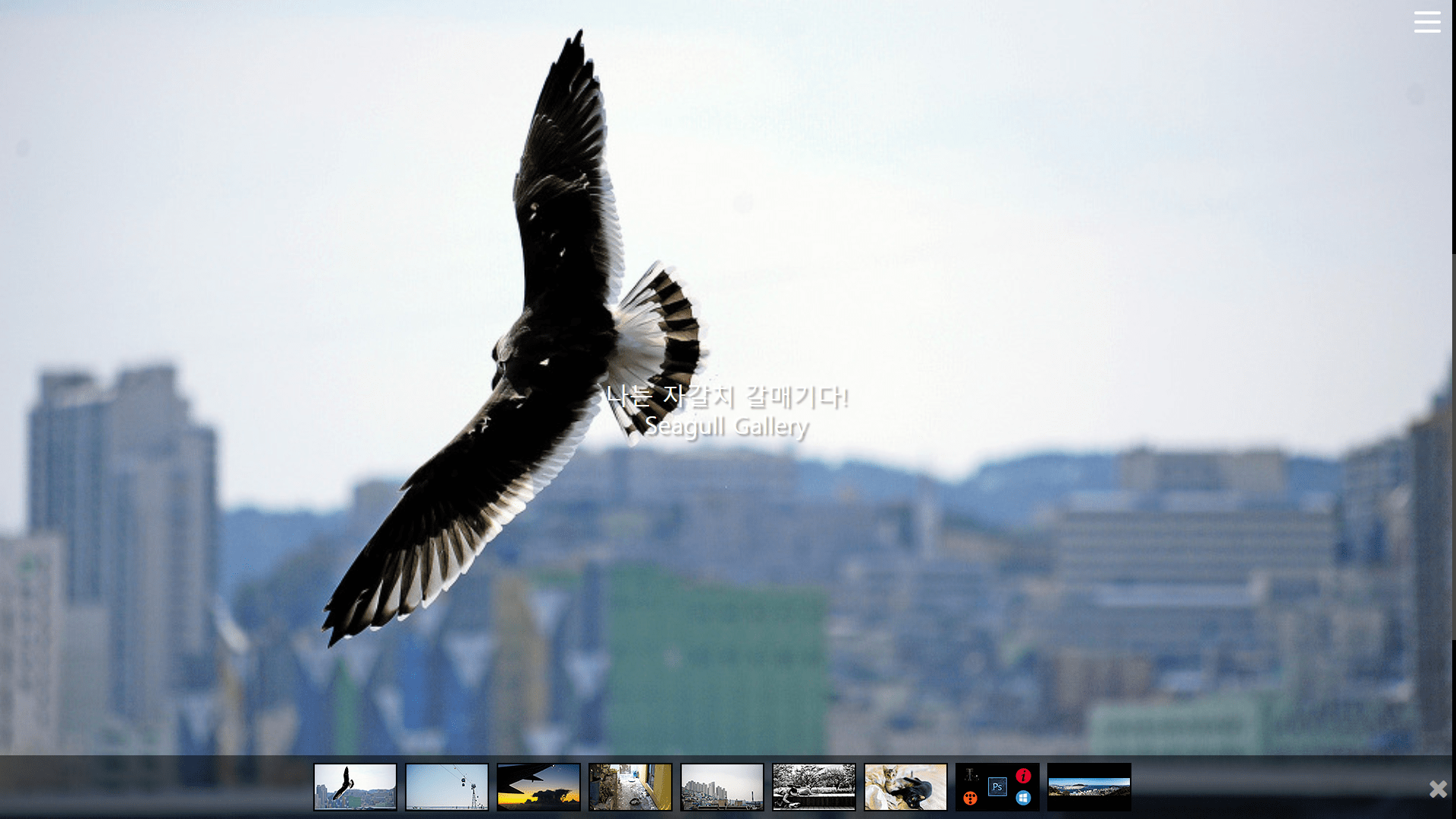The width and height of the screenshot is (1456, 819).
Task: Click the red info icon
Action: pyautogui.click(x=1023, y=776)
